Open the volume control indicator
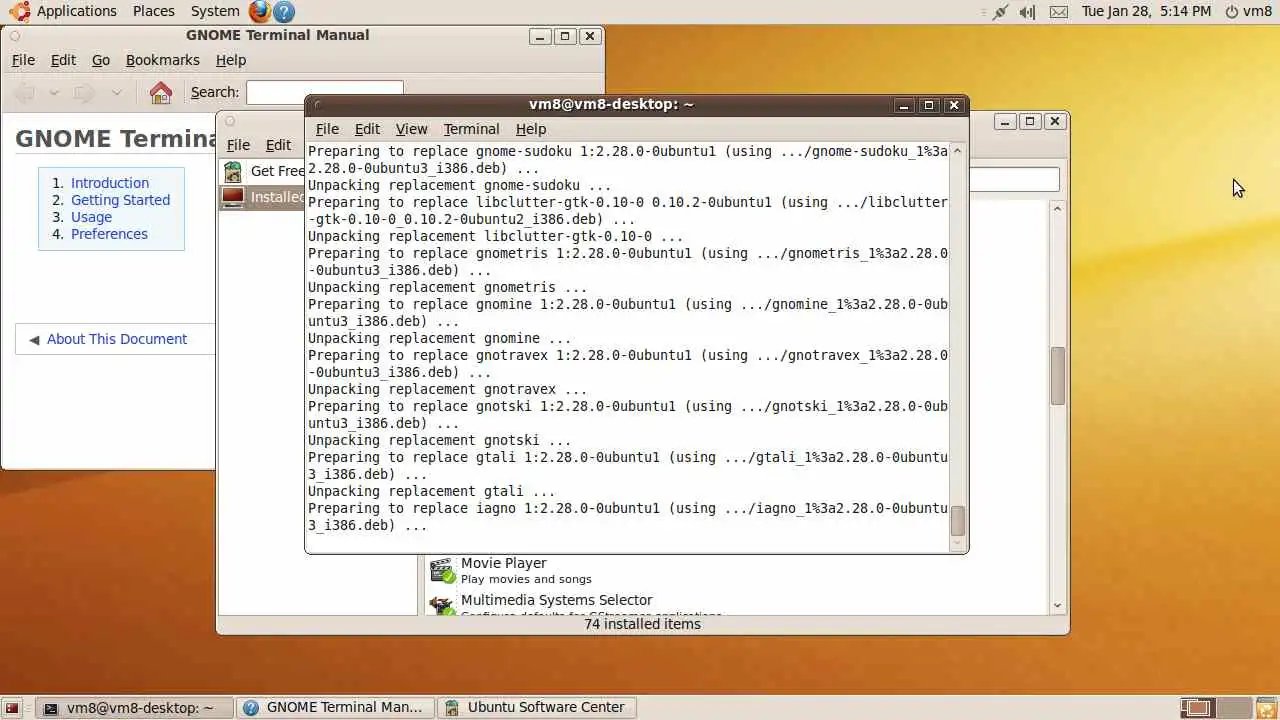Viewport: 1280px width, 720px height. coord(1028,12)
